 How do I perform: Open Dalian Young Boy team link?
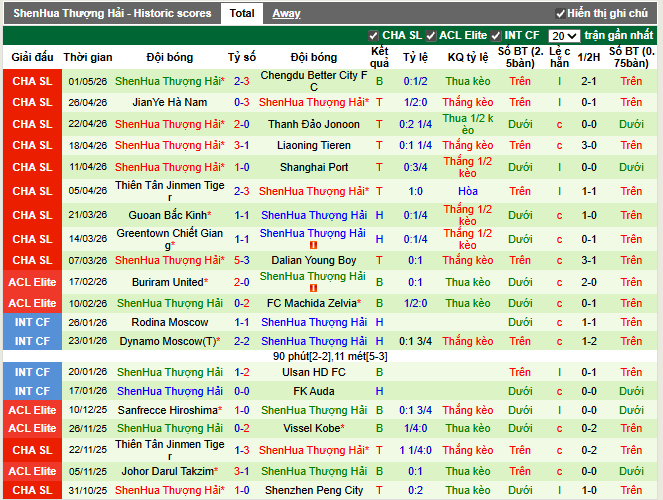tap(314, 260)
